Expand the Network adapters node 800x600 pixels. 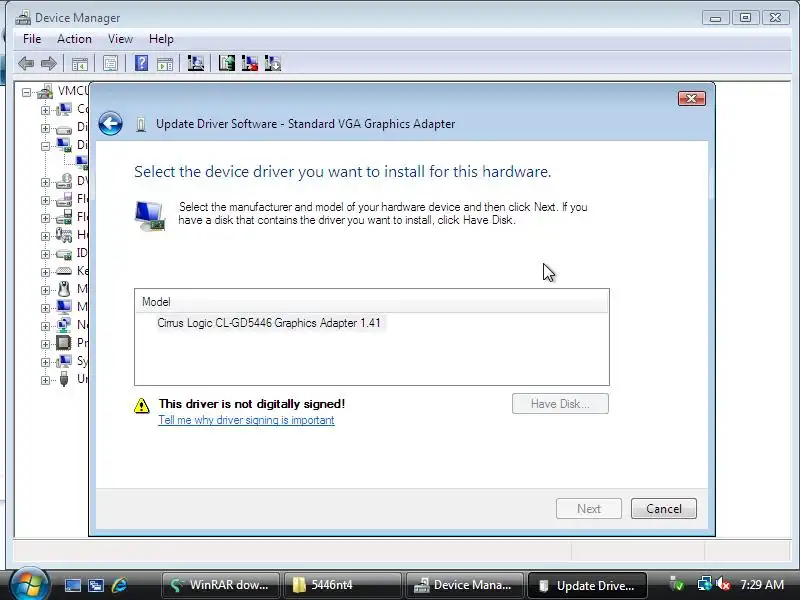pyautogui.click(x=45, y=326)
